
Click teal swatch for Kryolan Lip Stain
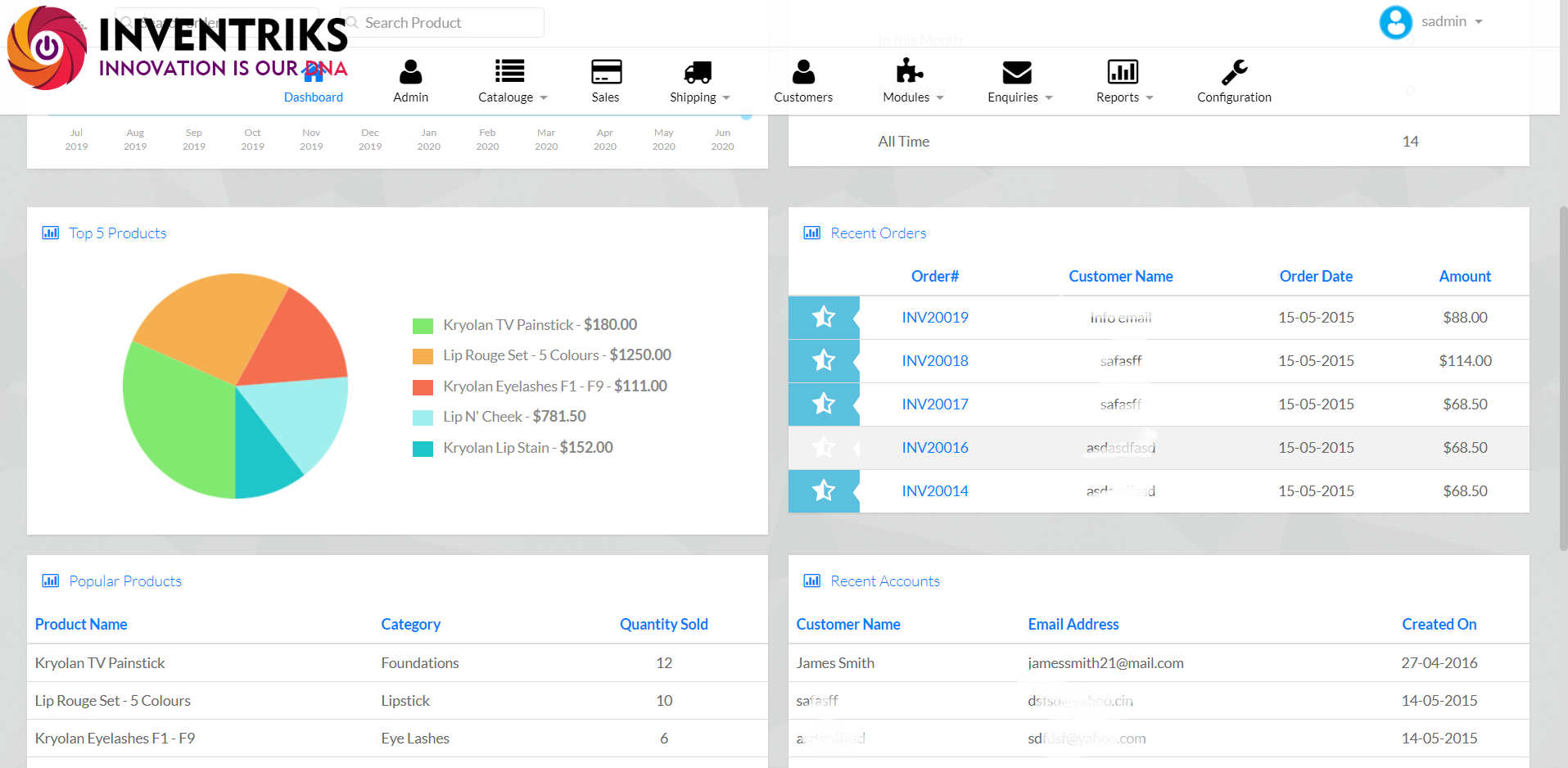click(x=423, y=449)
